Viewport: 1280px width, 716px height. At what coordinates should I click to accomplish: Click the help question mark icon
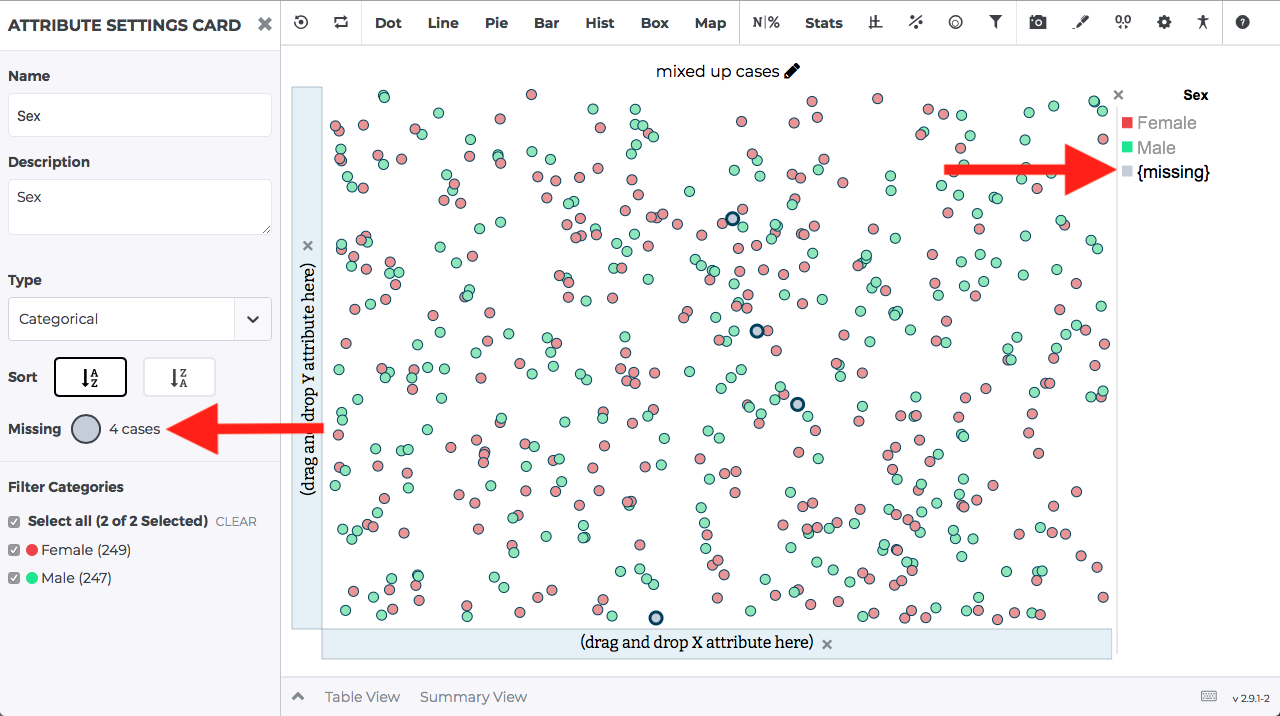[x=1242, y=22]
